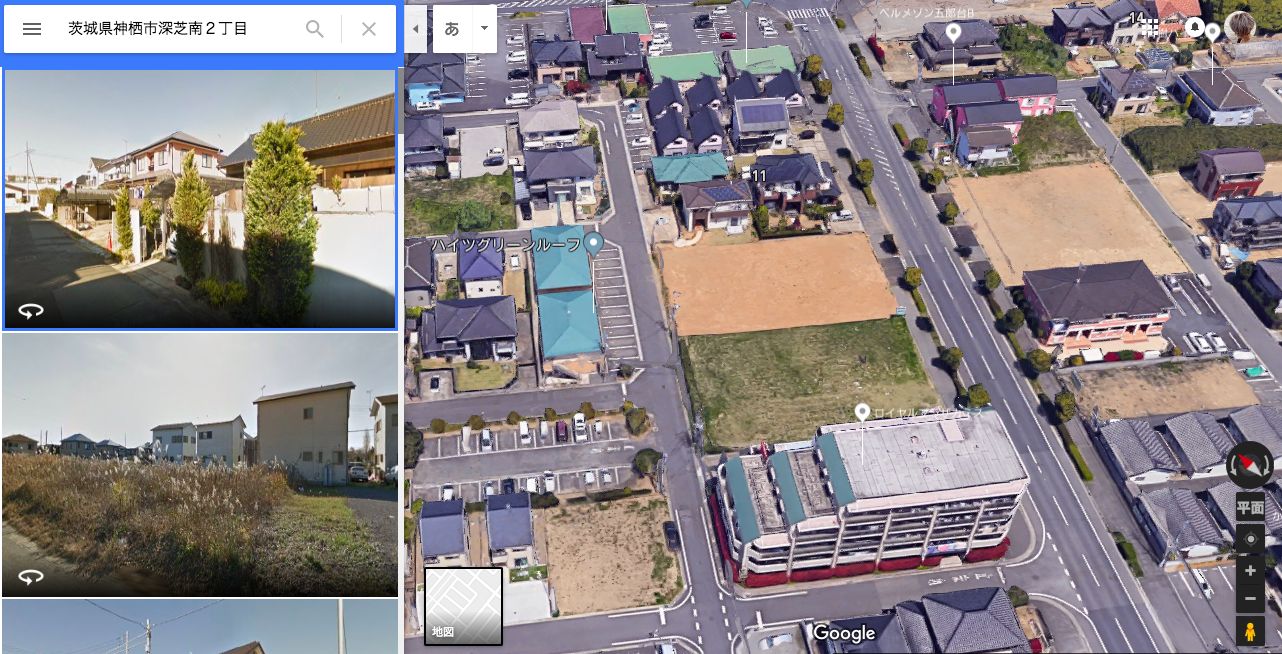Open the first street photo thumbnail

click(200, 199)
